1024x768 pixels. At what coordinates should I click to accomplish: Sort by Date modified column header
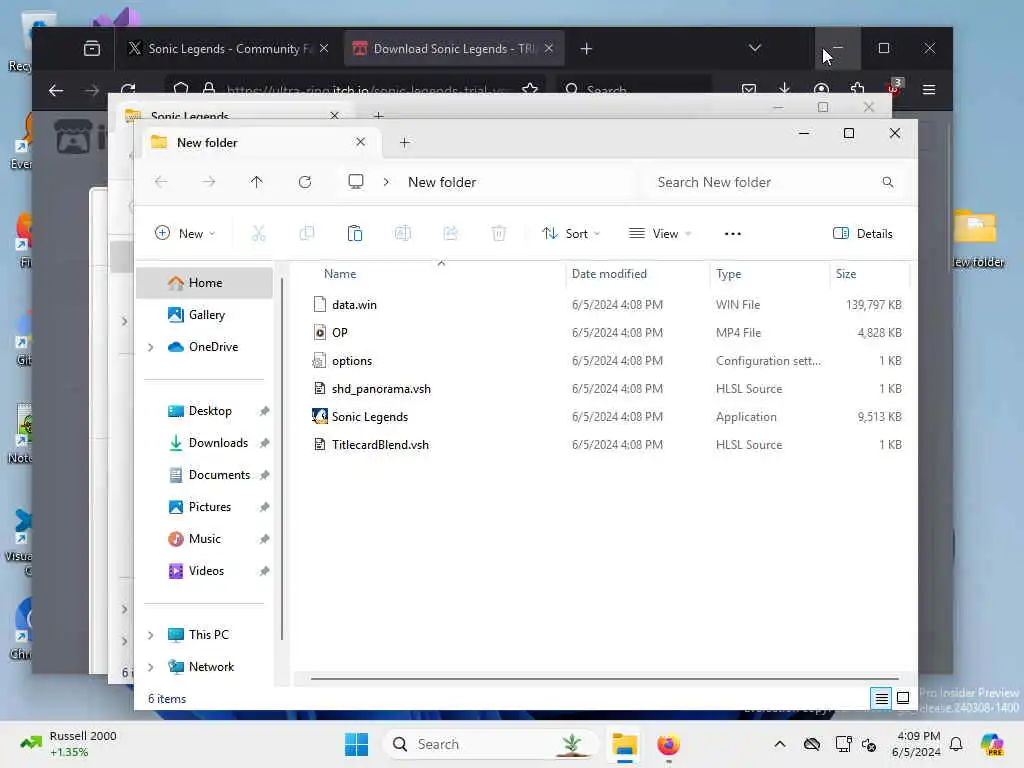tap(637, 274)
